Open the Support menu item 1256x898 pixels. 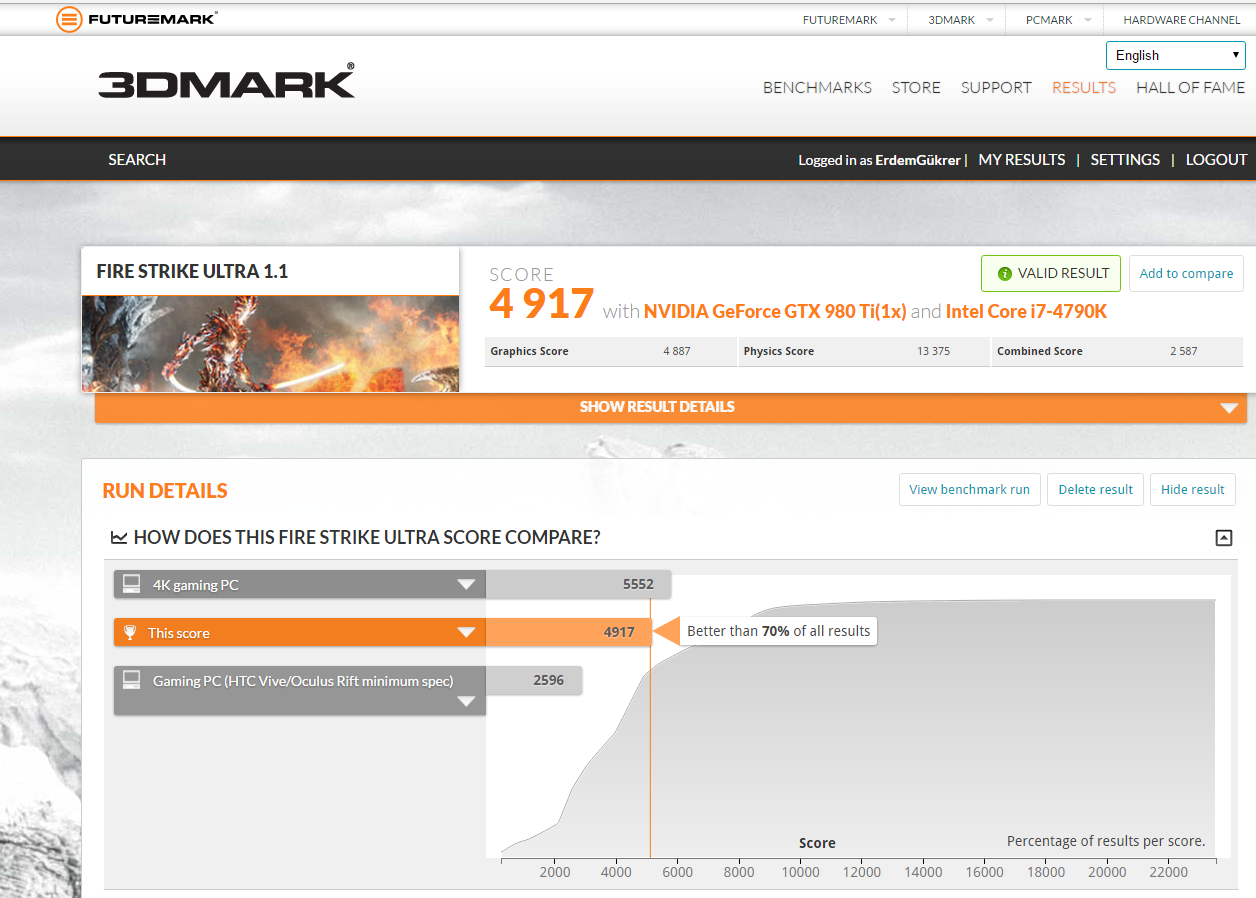(996, 87)
